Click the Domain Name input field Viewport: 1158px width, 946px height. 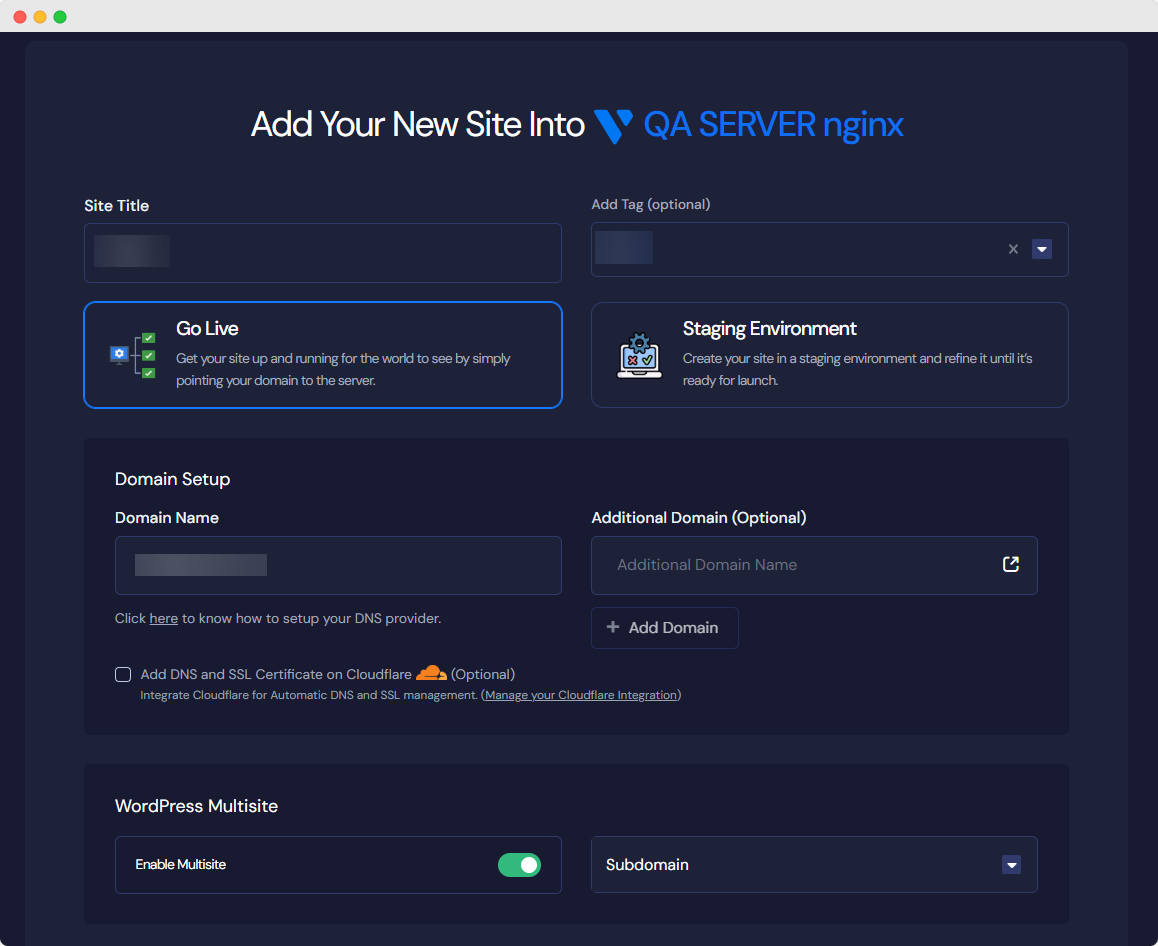(338, 565)
